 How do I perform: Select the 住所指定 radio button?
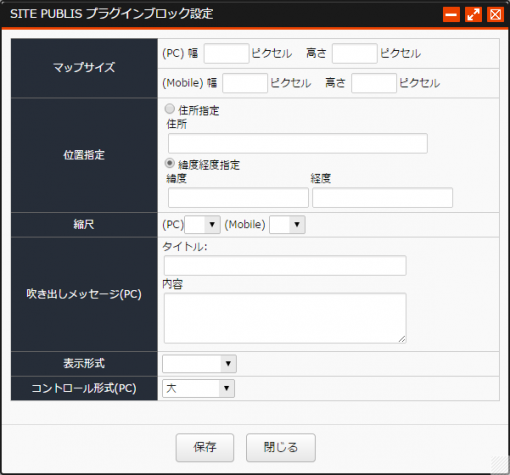(x=170, y=109)
